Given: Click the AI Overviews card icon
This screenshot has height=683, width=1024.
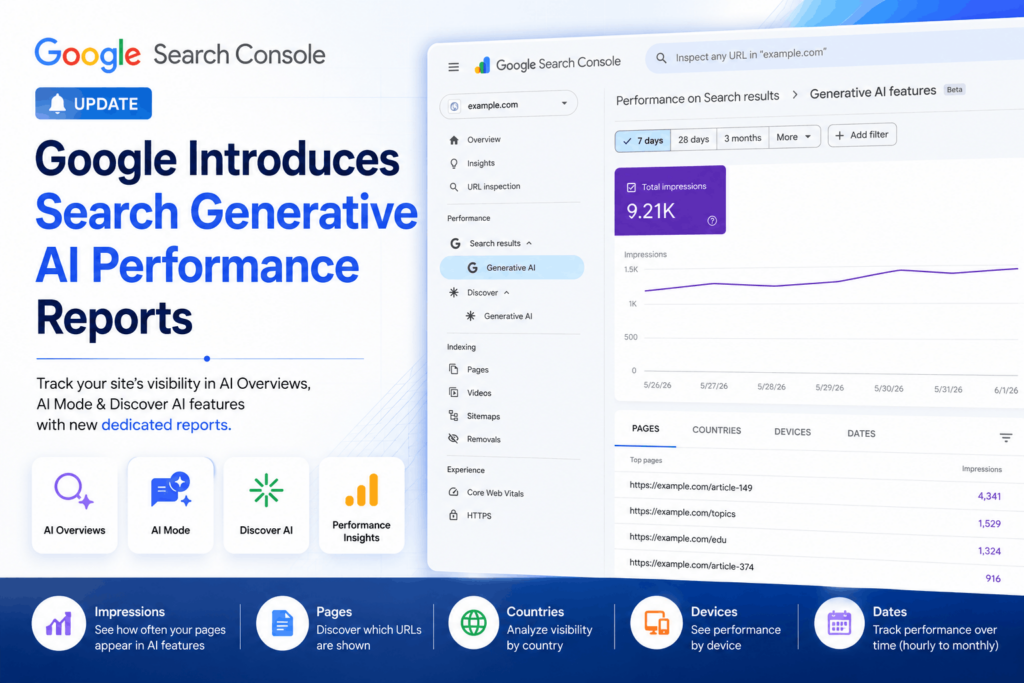Looking at the screenshot, I should pyautogui.click(x=74, y=490).
